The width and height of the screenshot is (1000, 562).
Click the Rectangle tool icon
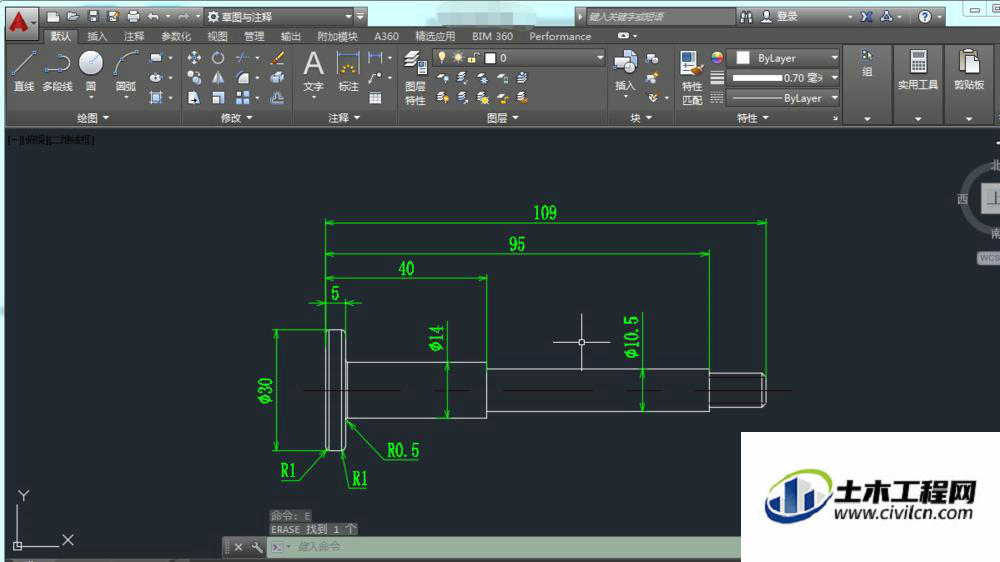coord(156,58)
